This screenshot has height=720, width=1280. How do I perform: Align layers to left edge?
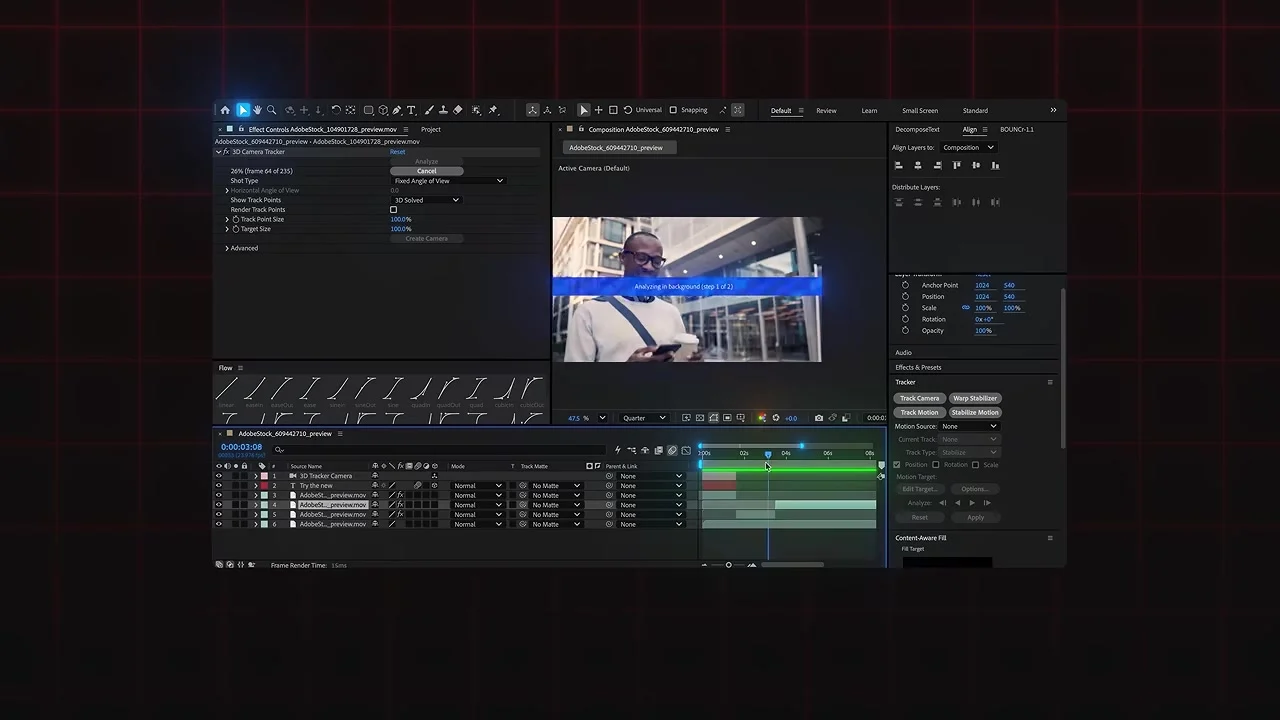tap(899, 165)
